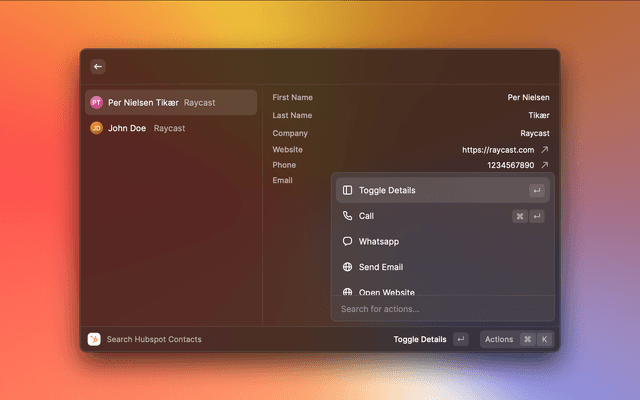The image size is (640, 400).
Task: Click the arrow icon beside phone number
Action: 545,165
